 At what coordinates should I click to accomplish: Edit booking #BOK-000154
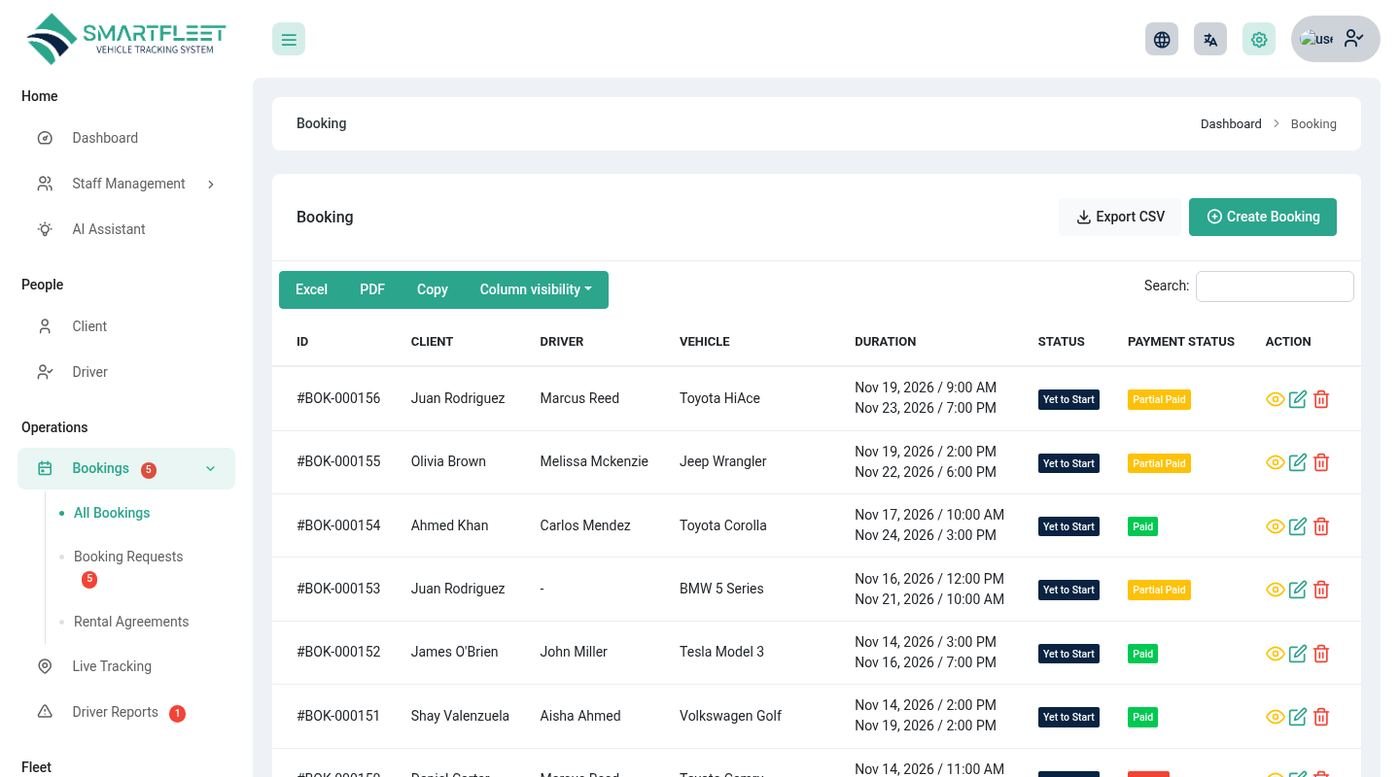tap(1298, 526)
